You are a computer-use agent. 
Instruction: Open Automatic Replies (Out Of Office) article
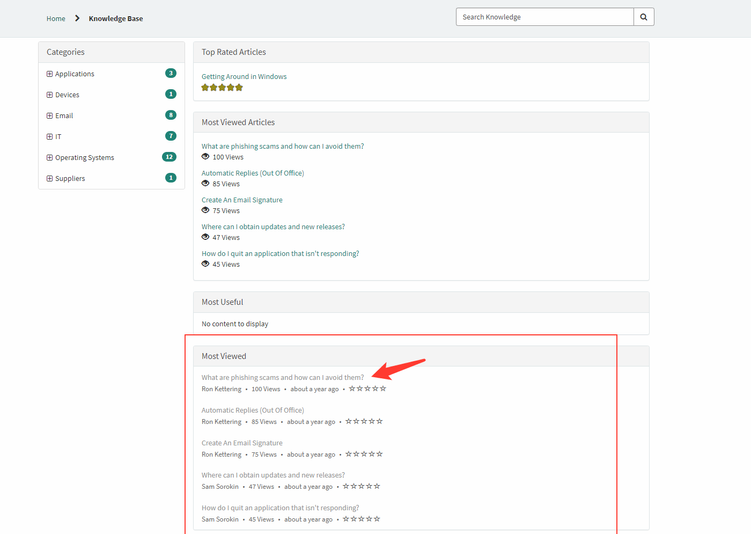[252, 173]
